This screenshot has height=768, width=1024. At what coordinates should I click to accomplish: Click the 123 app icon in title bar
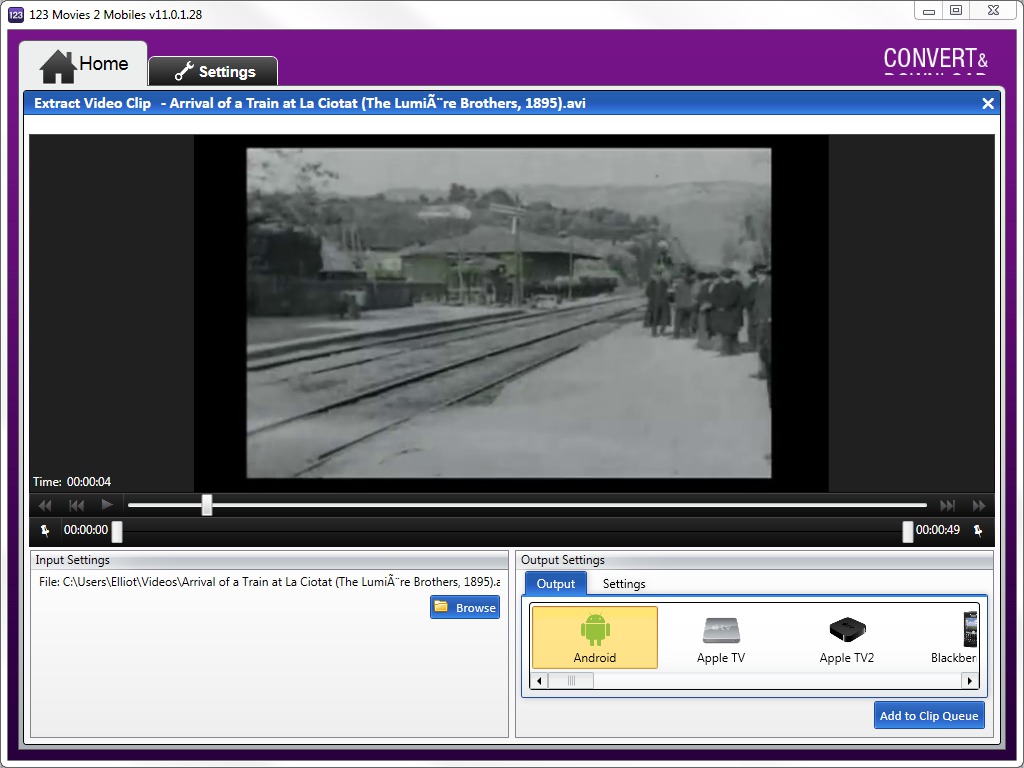pos(16,14)
